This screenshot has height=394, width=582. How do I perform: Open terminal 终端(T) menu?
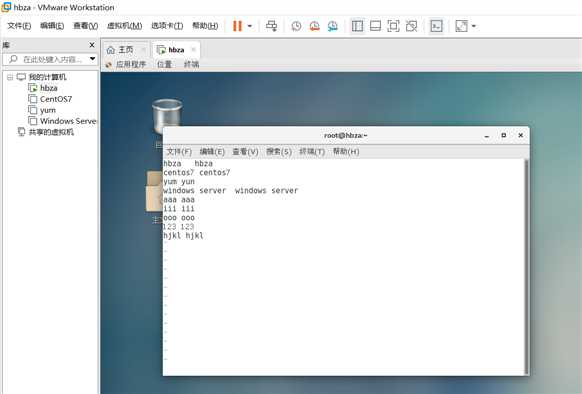click(312, 152)
